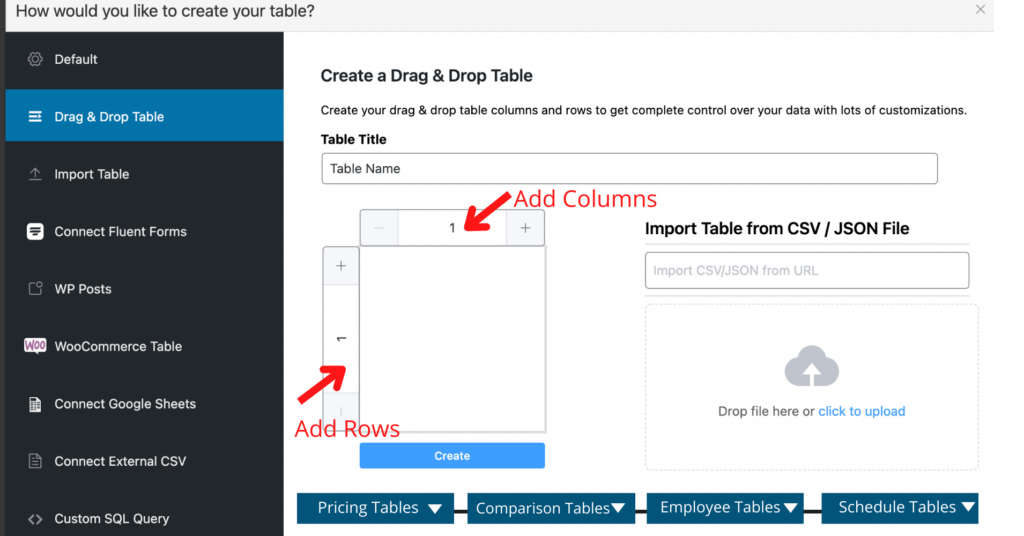
Task: Expand the Comparison Tables dropdown
Action: [x=551, y=508]
